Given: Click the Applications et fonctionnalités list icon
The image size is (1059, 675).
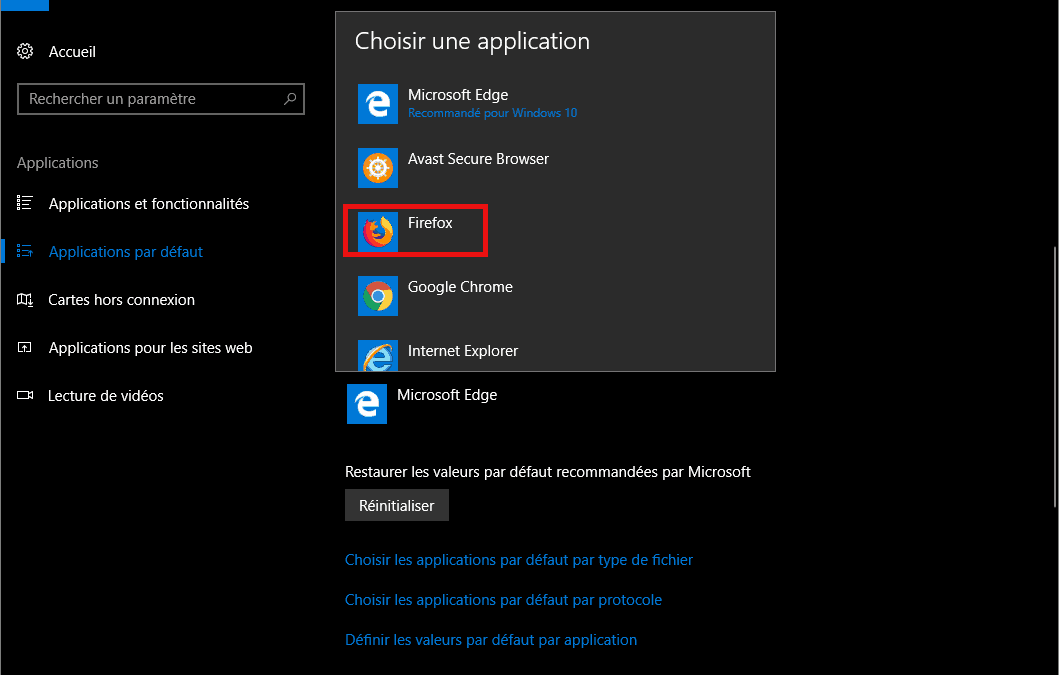Looking at the screenshot, I should pos(26,203).
